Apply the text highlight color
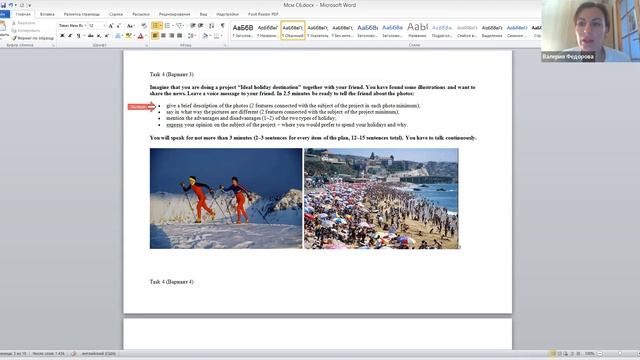640x360 pixels. point(129,36)
